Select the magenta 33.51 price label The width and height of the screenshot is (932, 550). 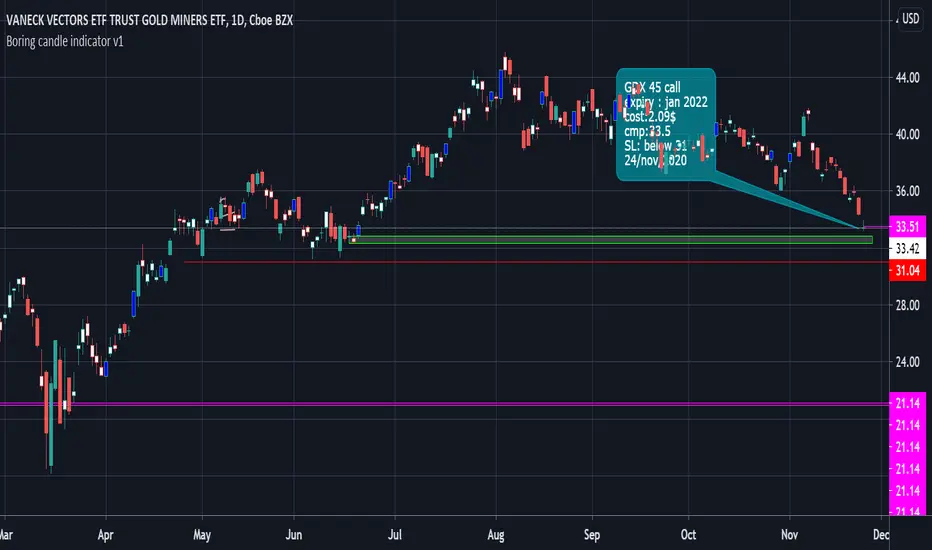908,227
